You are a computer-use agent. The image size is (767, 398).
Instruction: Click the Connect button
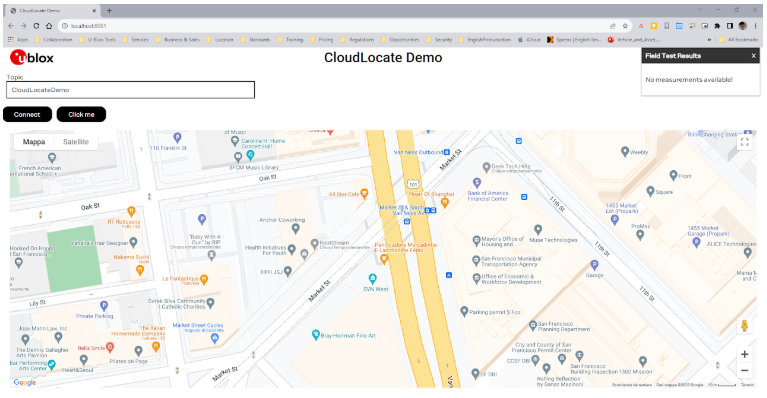click(x=27, y=114)
